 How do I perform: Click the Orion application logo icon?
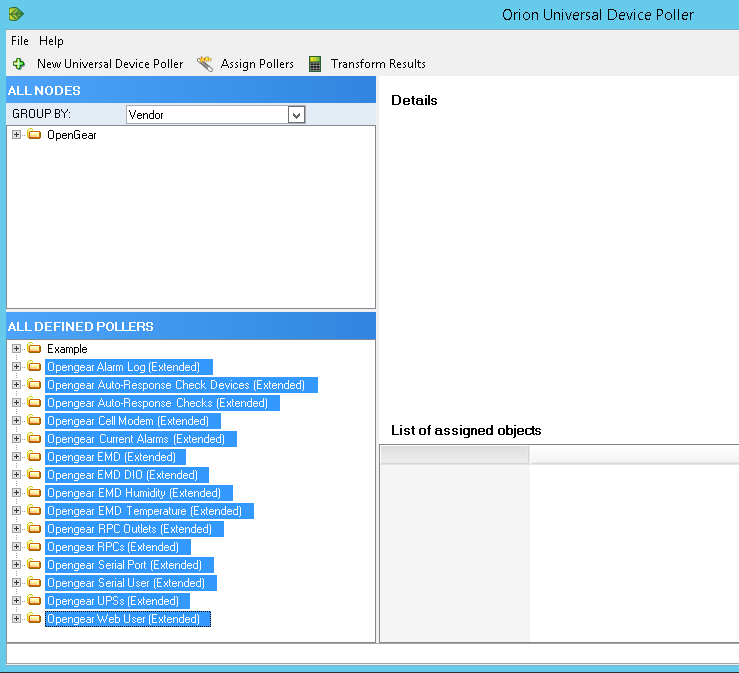pyautogui.click(x=16, y=14)
